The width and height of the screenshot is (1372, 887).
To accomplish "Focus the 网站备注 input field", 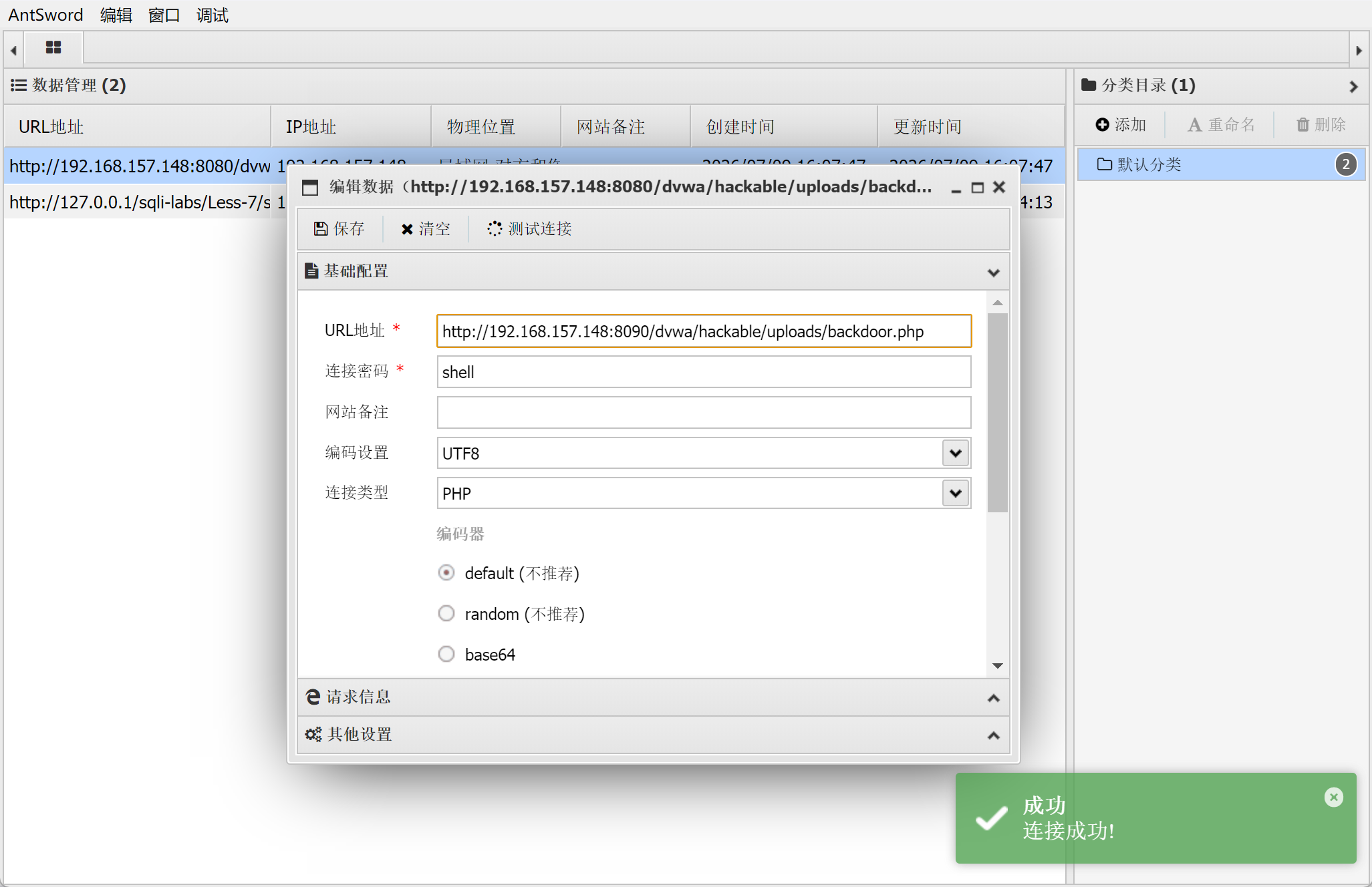I will point(704,412).
